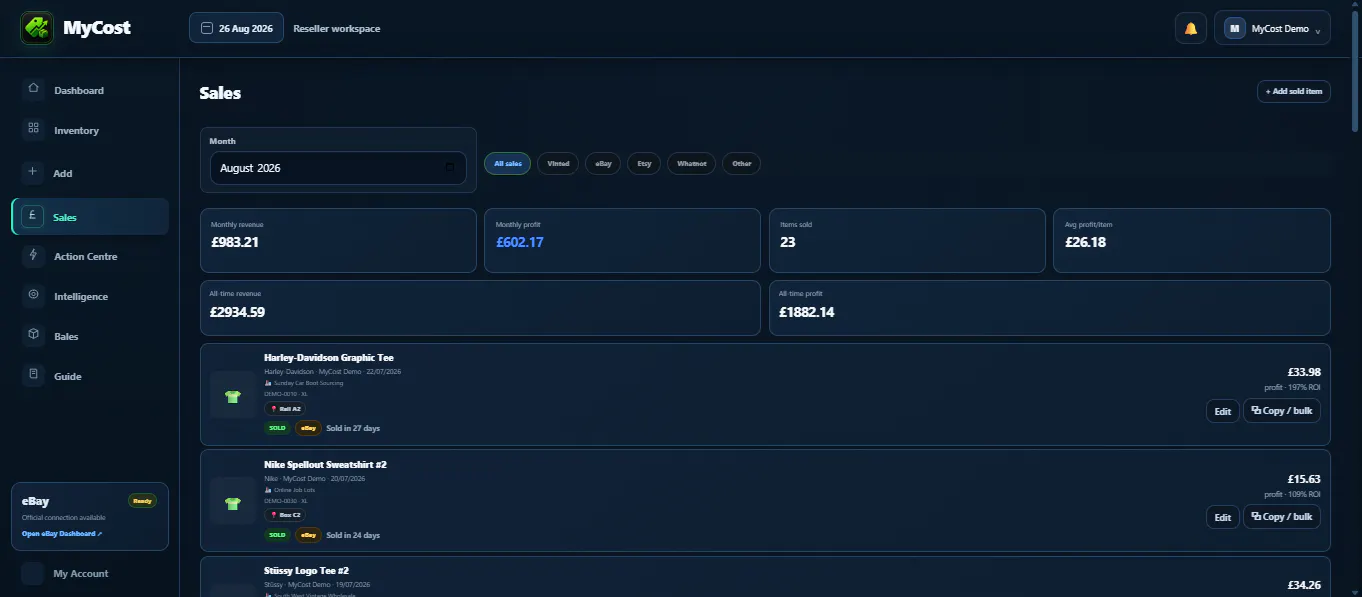Click the Rail A2 location pin tag
The width and height of the screenshot is (1362, 597).
point(285,409)
